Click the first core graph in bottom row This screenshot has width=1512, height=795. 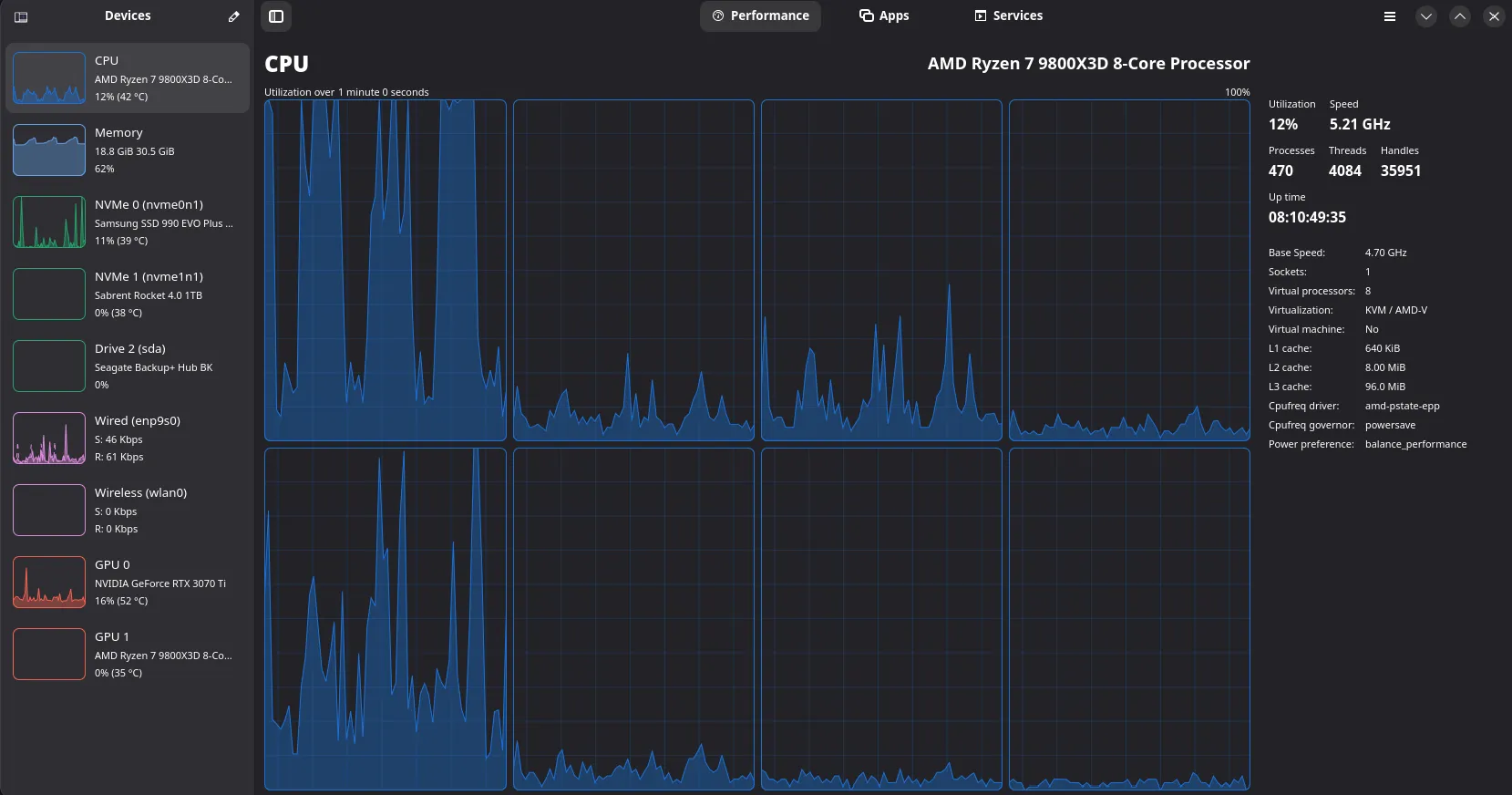point(386,619)
